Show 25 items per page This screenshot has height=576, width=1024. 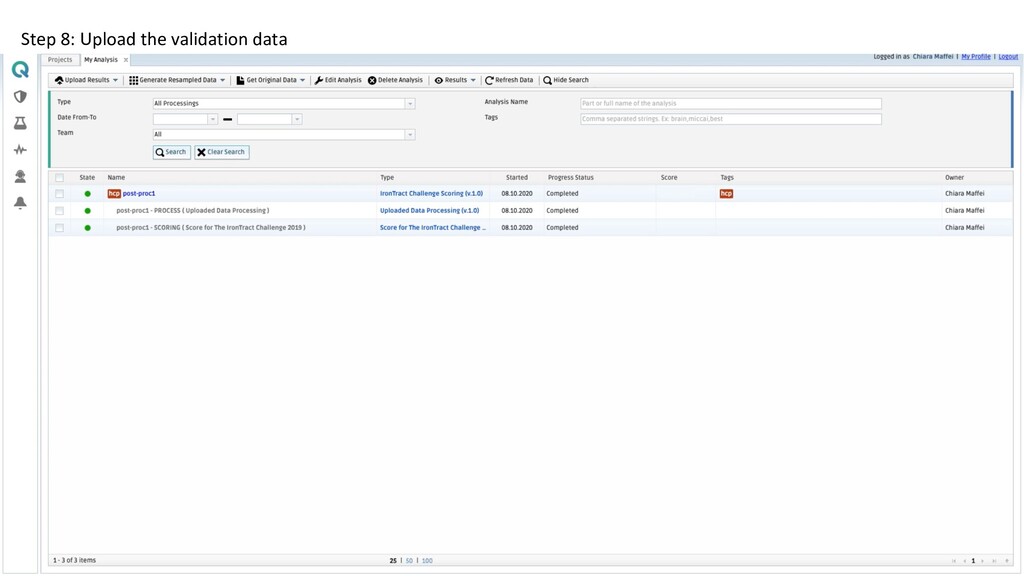point(393,561)
